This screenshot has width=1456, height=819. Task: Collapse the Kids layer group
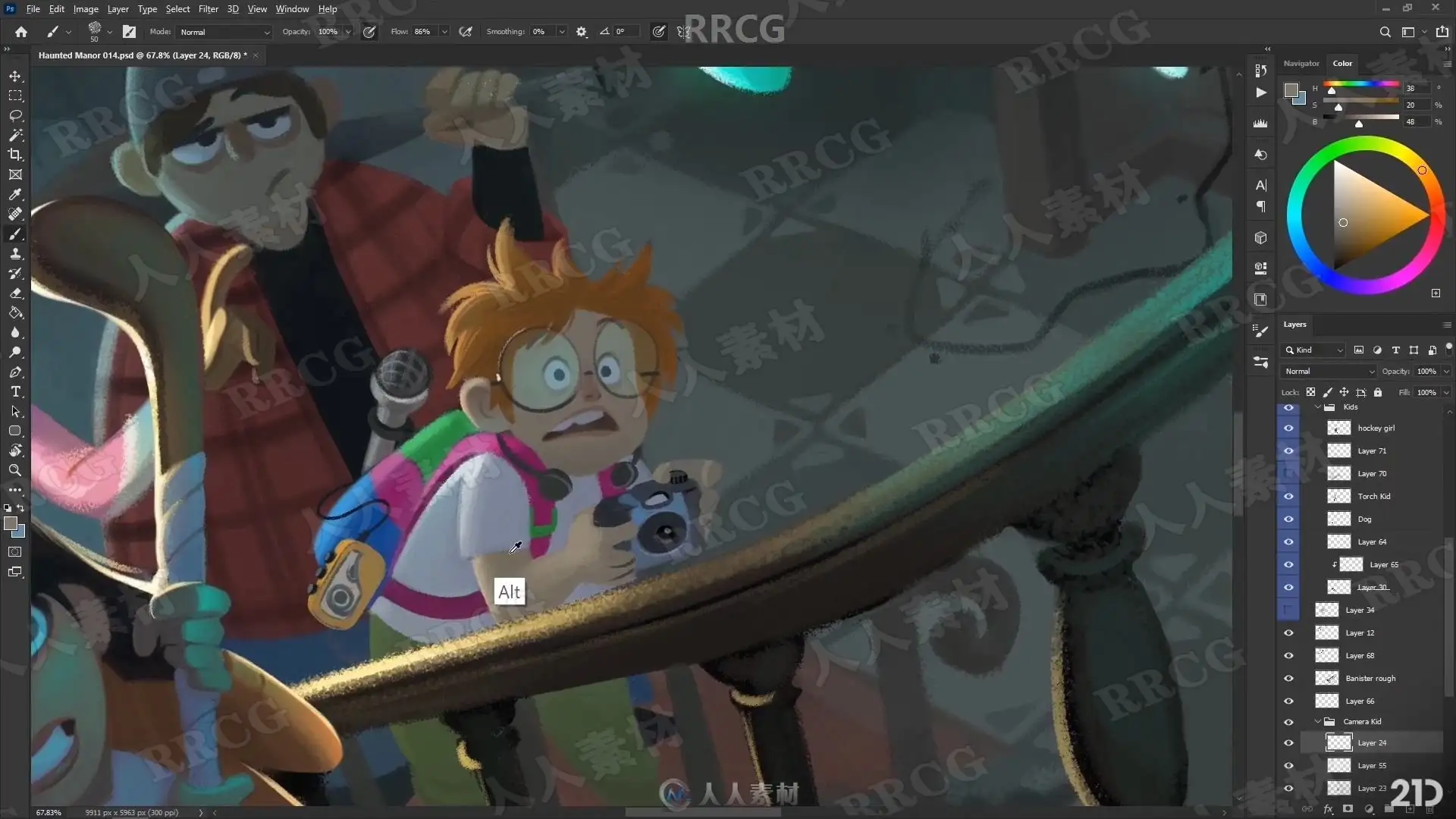click(x=1318, y=407)
